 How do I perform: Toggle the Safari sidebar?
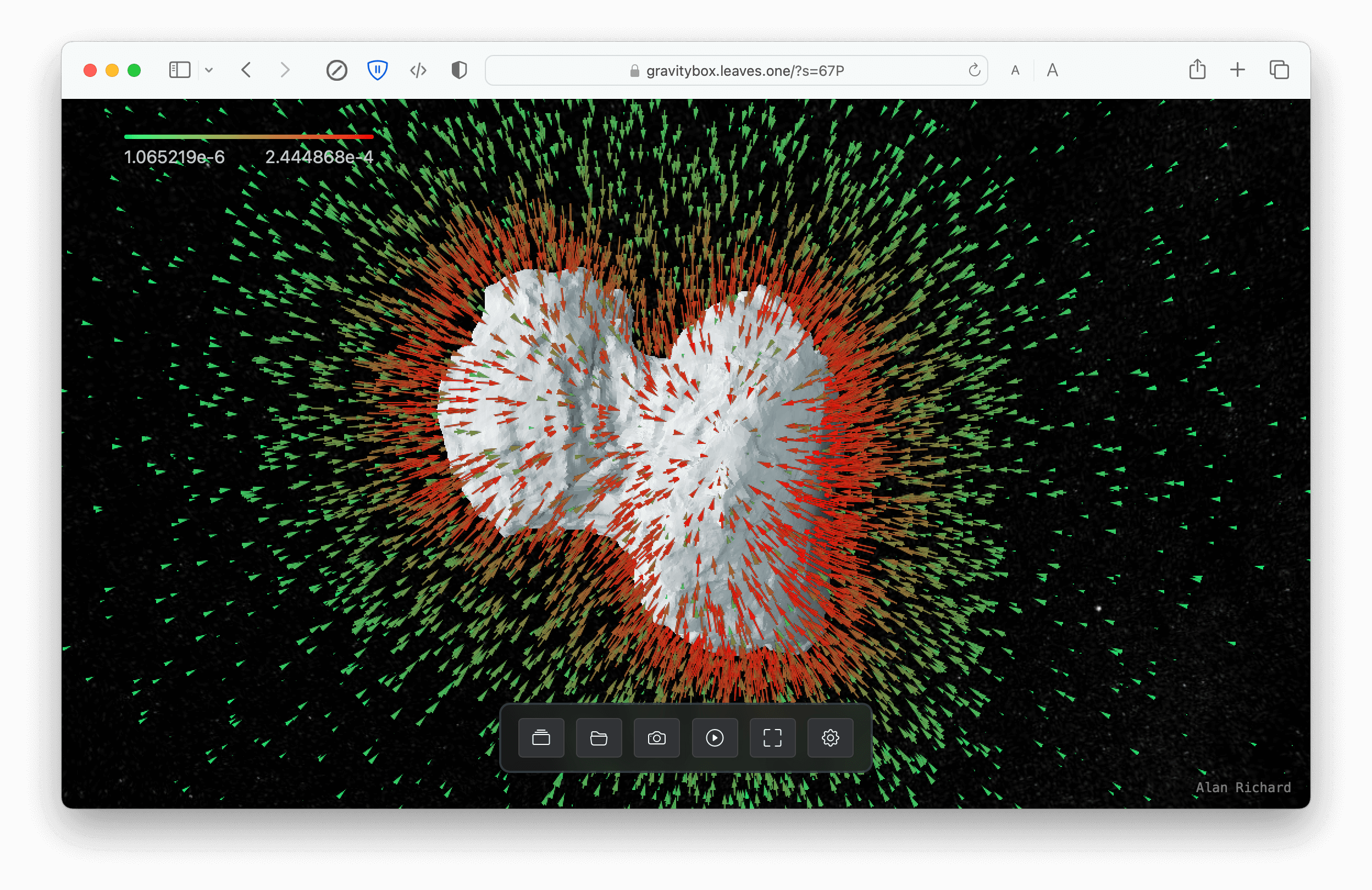pyautogui.click(x=179, y=70)
